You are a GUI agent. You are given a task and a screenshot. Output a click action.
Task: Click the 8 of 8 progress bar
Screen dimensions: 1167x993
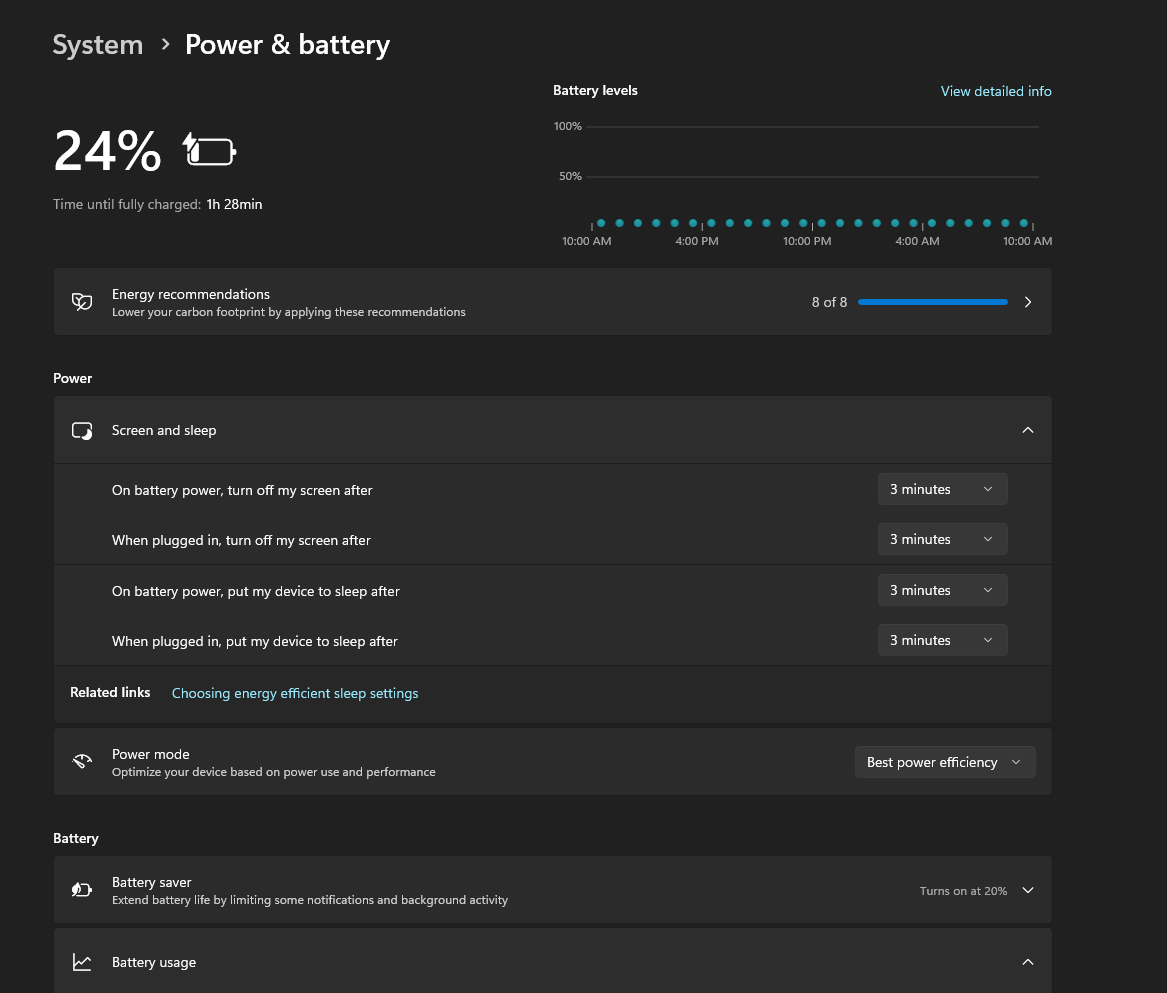point(933,302)
